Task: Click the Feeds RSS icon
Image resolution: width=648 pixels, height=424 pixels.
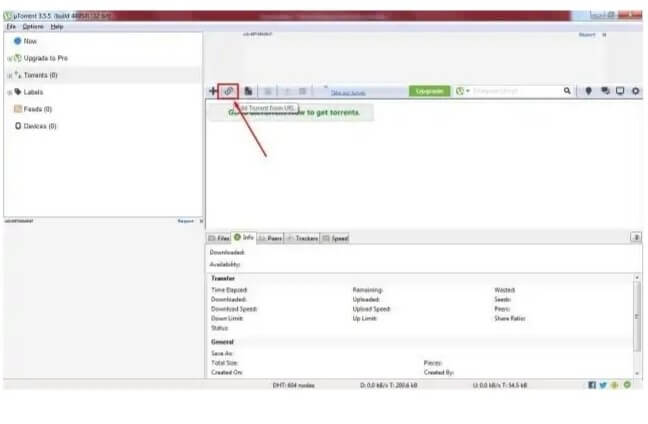Action: point(18,109)
